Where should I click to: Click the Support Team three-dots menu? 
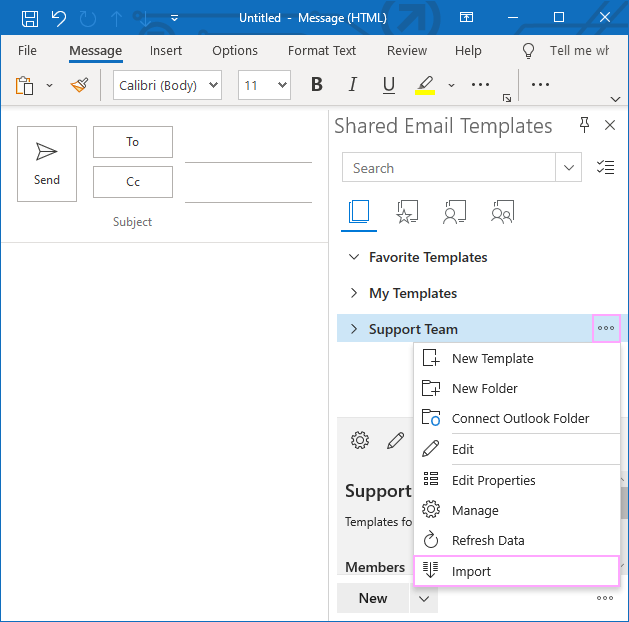click(x=606, y=328)
